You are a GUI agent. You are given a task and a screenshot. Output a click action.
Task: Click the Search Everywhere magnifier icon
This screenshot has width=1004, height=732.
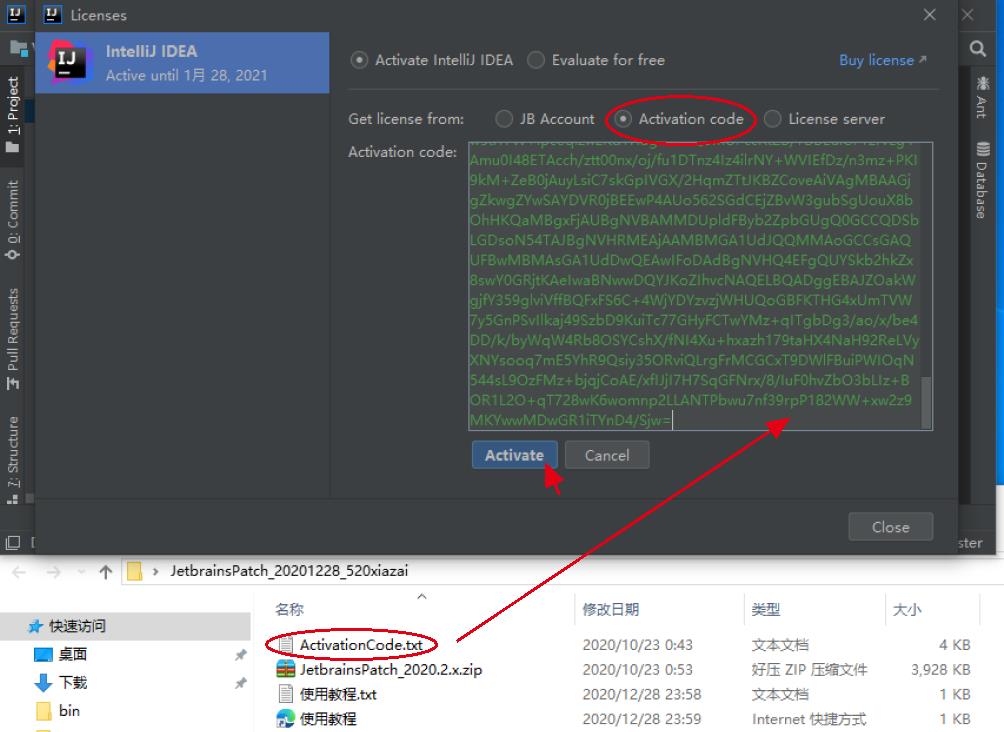coord(978,49)
